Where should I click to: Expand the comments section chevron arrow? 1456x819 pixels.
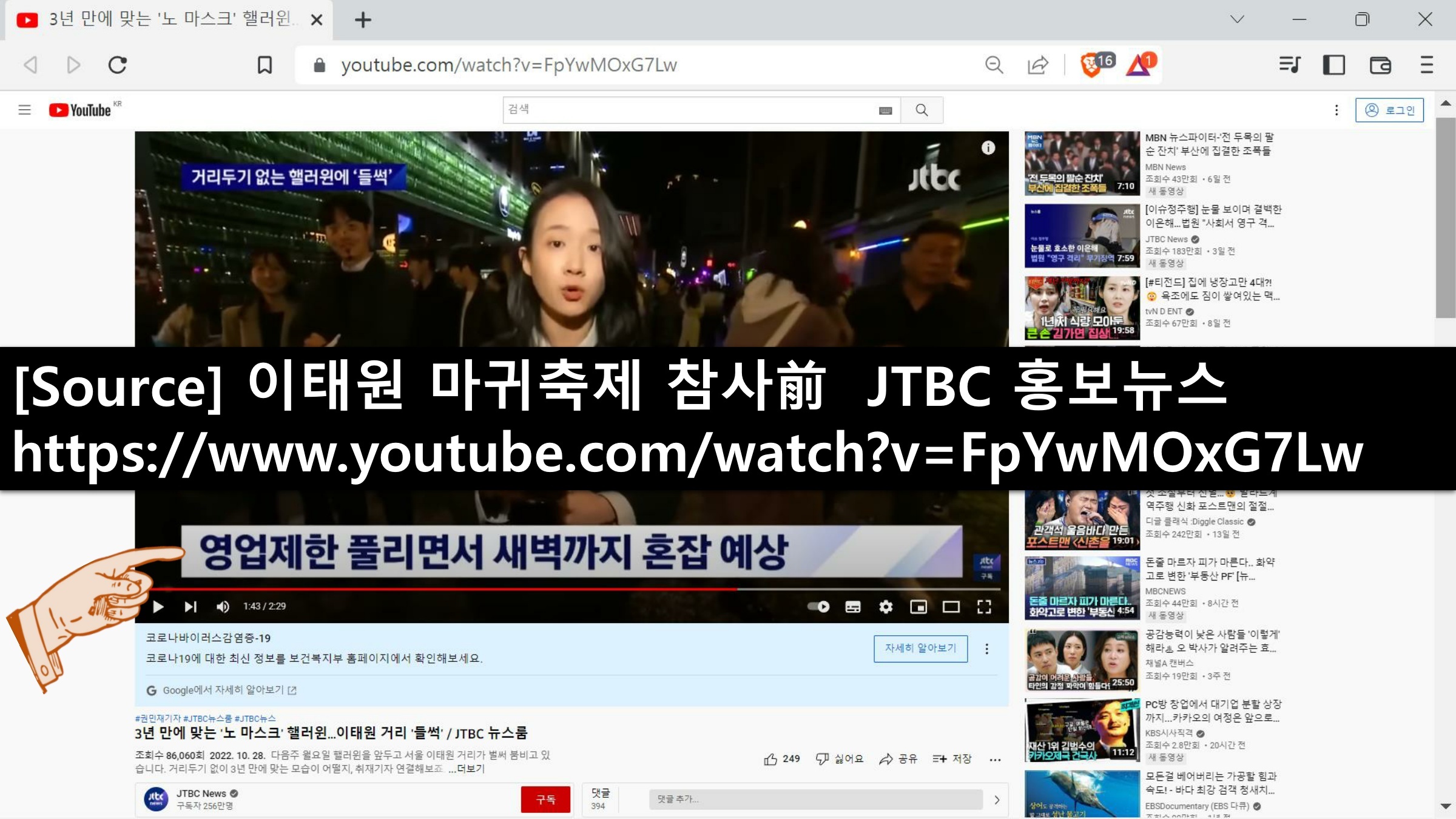997,800
